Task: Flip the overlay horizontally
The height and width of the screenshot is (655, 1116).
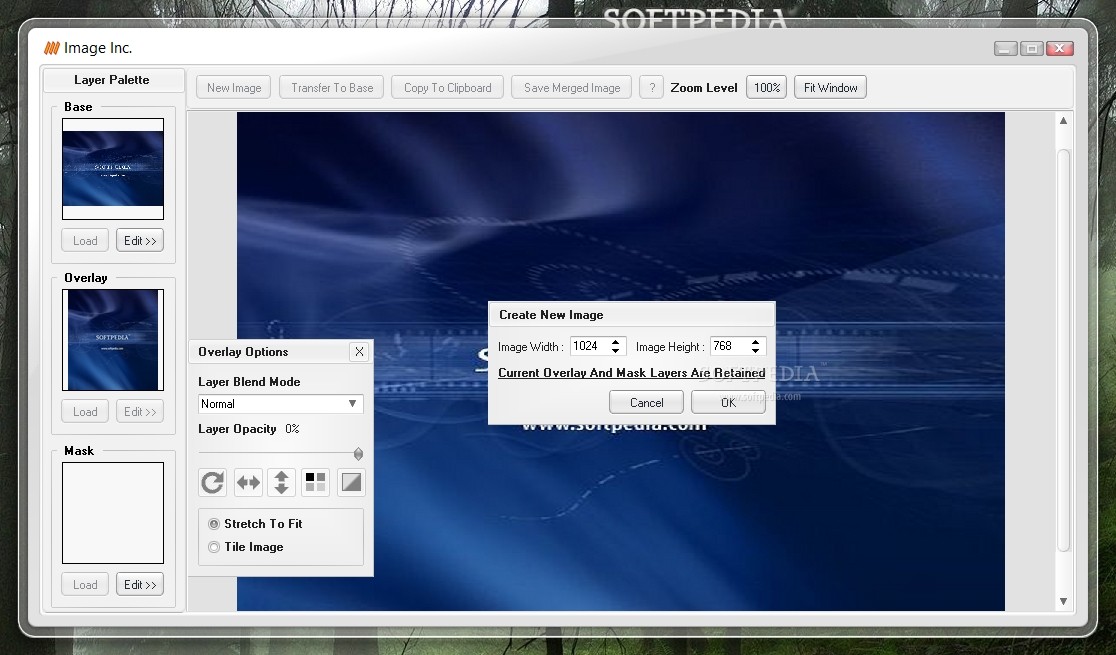Action: pos(248,483)
